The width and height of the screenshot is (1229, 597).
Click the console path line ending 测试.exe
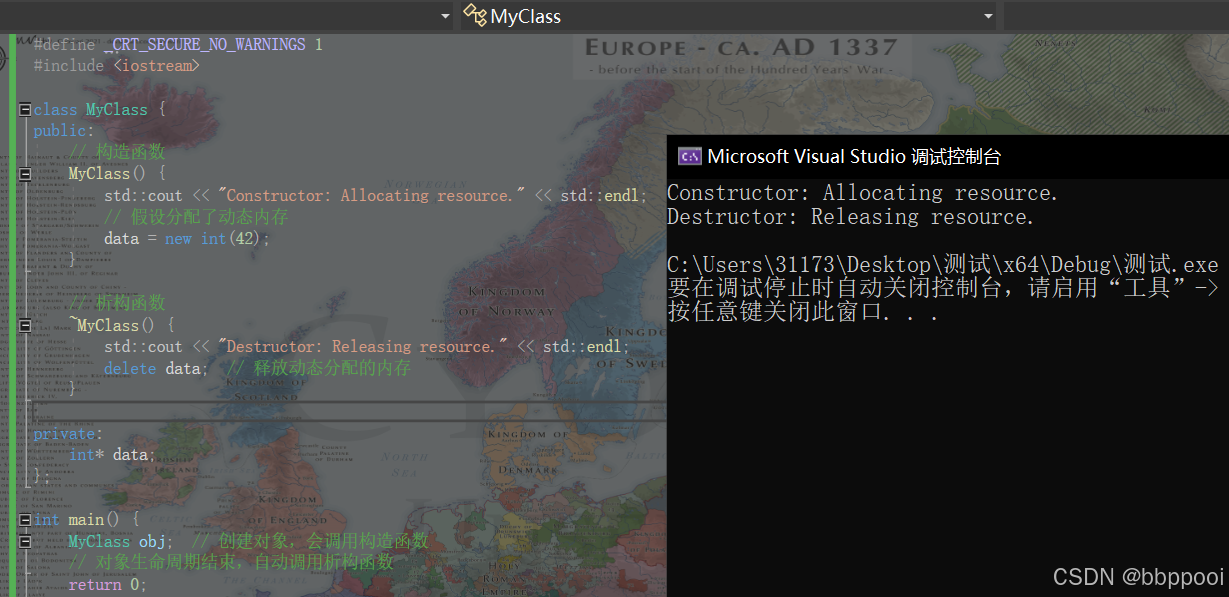click(x=943, y=265)
